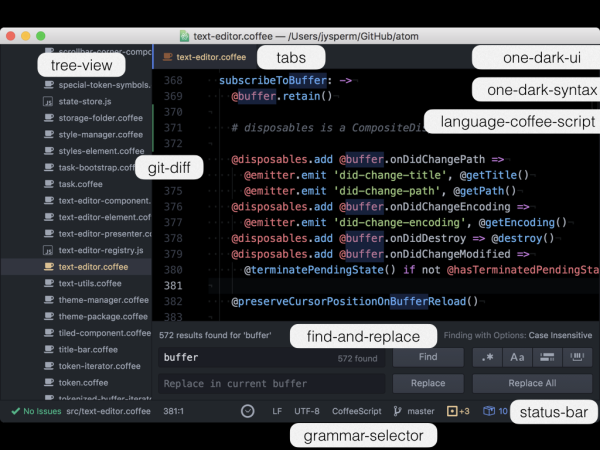600x450 pixels.
Task: Open special-token-symbols file in tree view
Action: pyautogui.click(x=104, y=85)
